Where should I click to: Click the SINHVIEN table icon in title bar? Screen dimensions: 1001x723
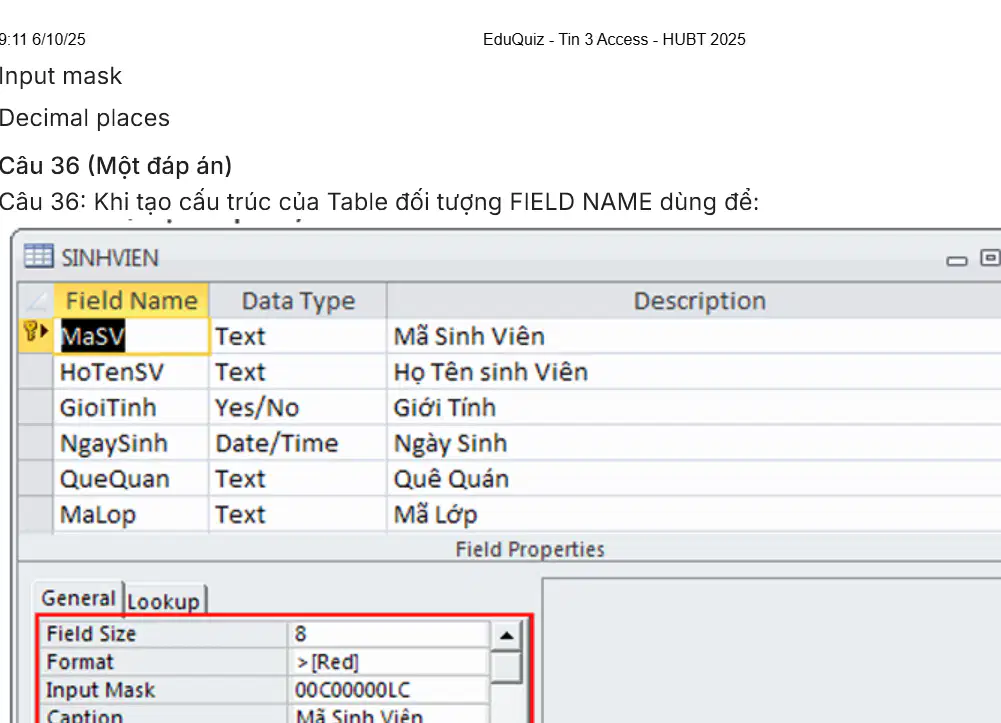coord(38,257)
